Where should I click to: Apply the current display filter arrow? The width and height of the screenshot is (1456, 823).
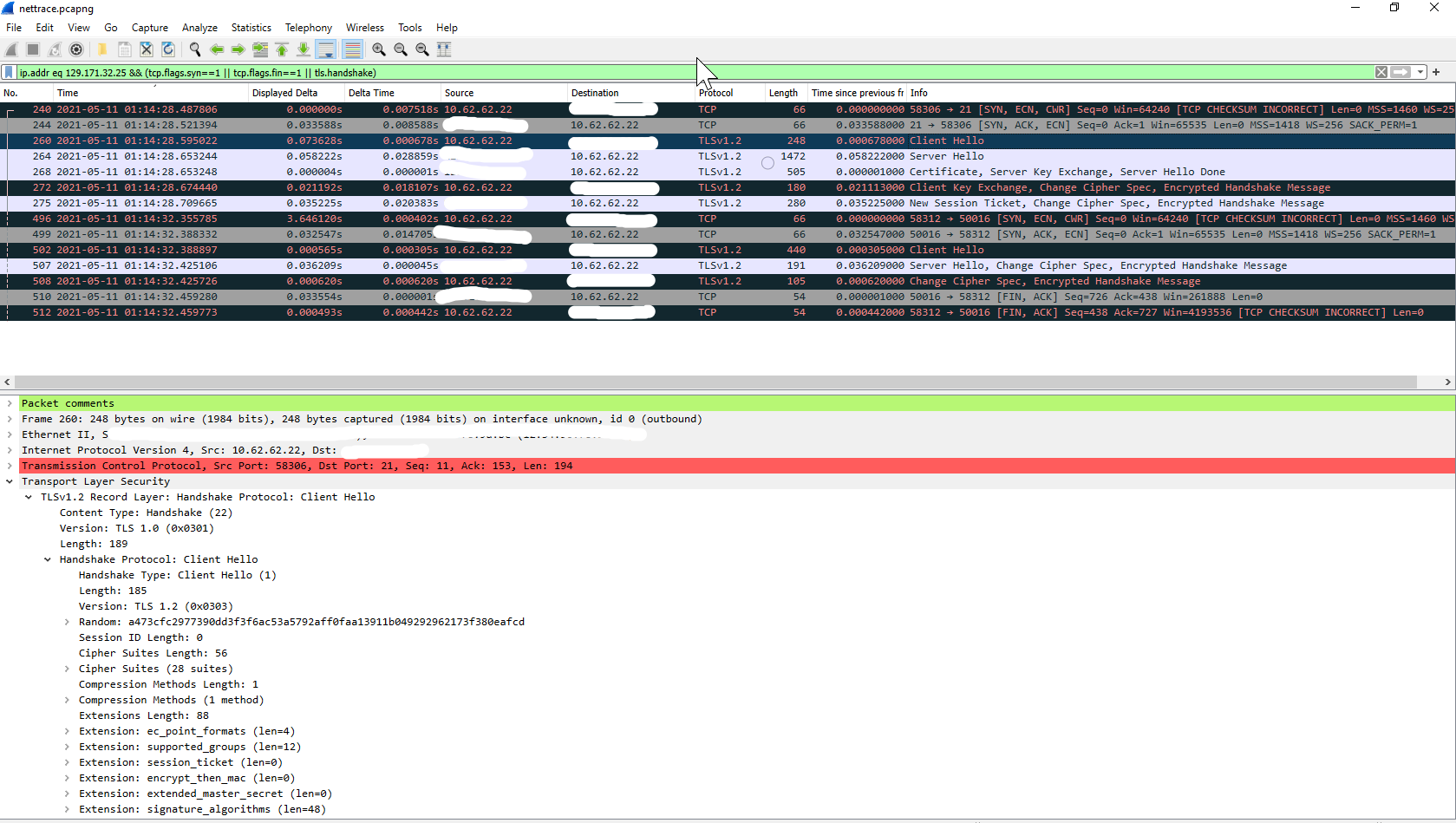click(x=1401, y=72)
